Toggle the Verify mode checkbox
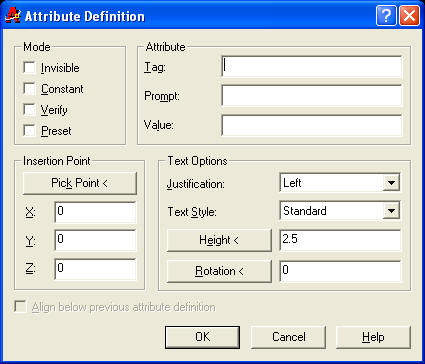Screen dimensions: 425x364 [29, 110]
